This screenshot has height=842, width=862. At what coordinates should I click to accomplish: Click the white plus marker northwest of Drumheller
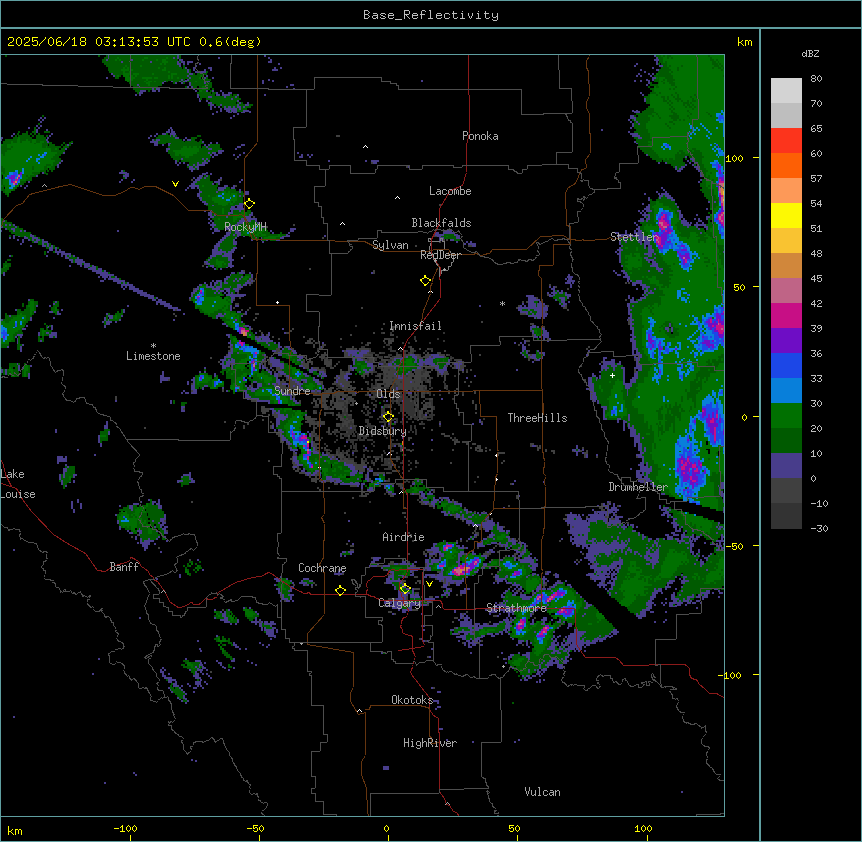pyautogui.click(x=612, y=375)
